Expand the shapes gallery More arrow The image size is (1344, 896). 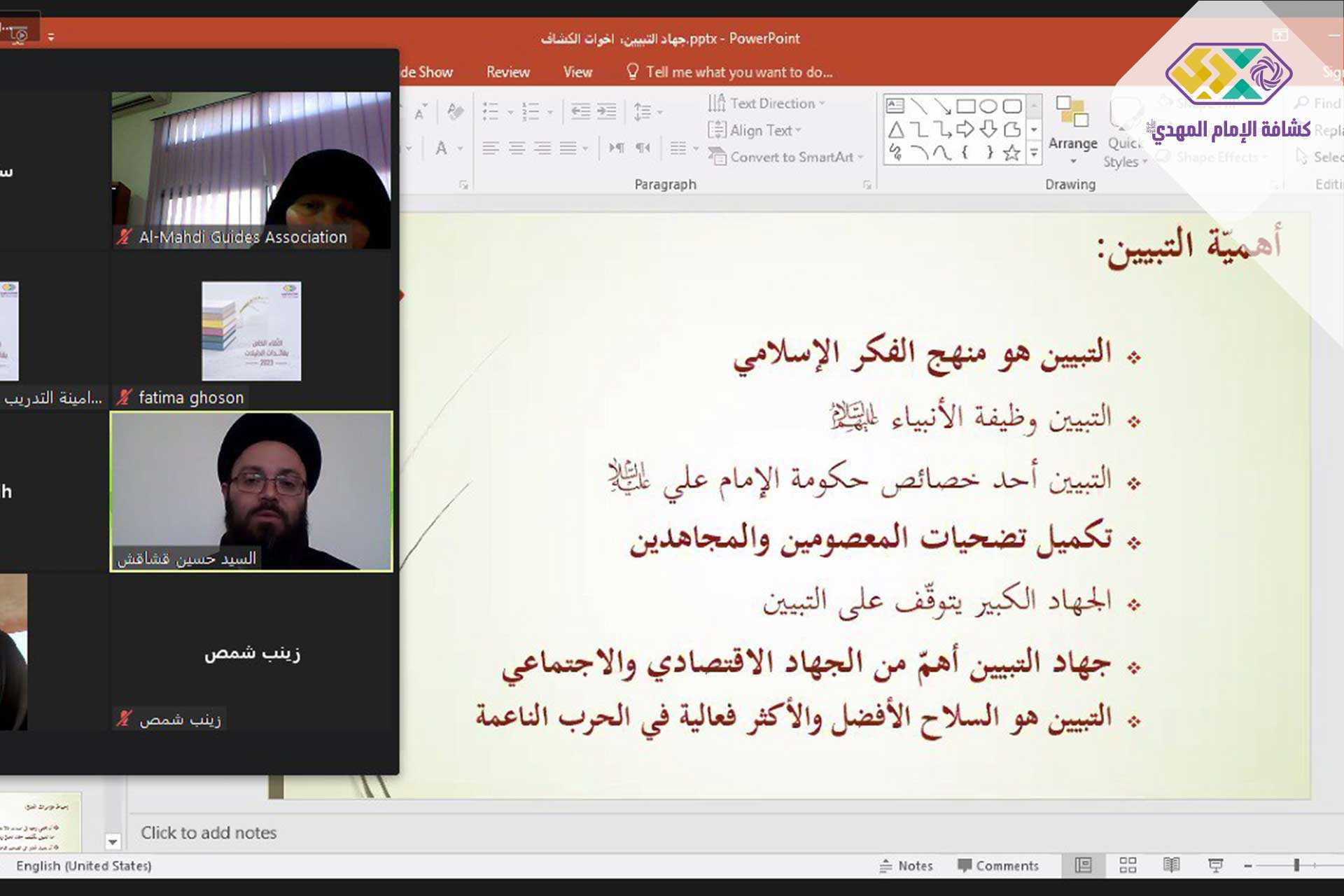tap(1034, 153)
